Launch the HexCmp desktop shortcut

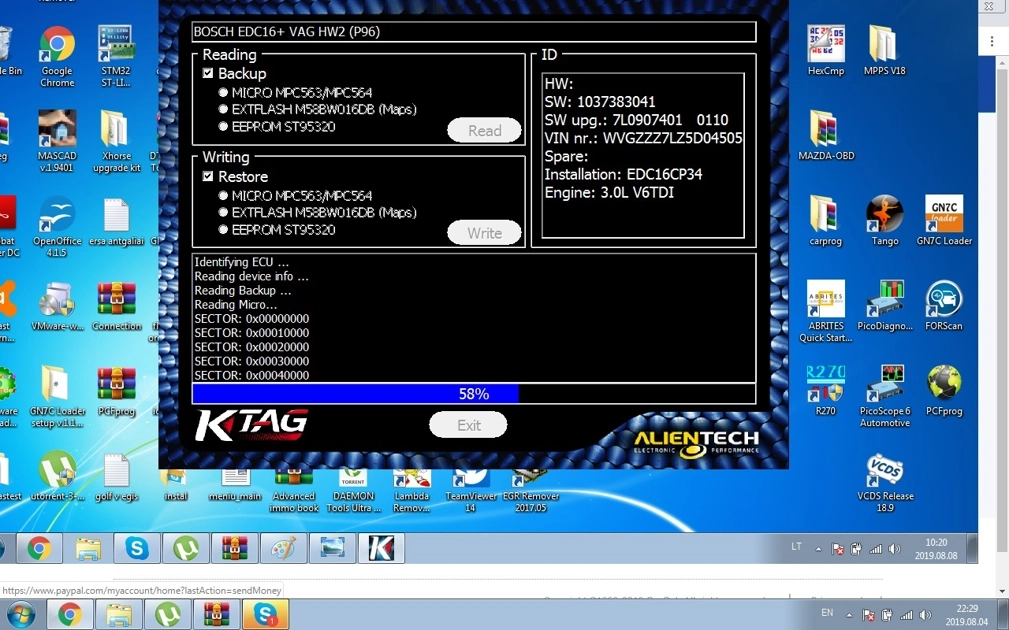(x=826, y=50)
